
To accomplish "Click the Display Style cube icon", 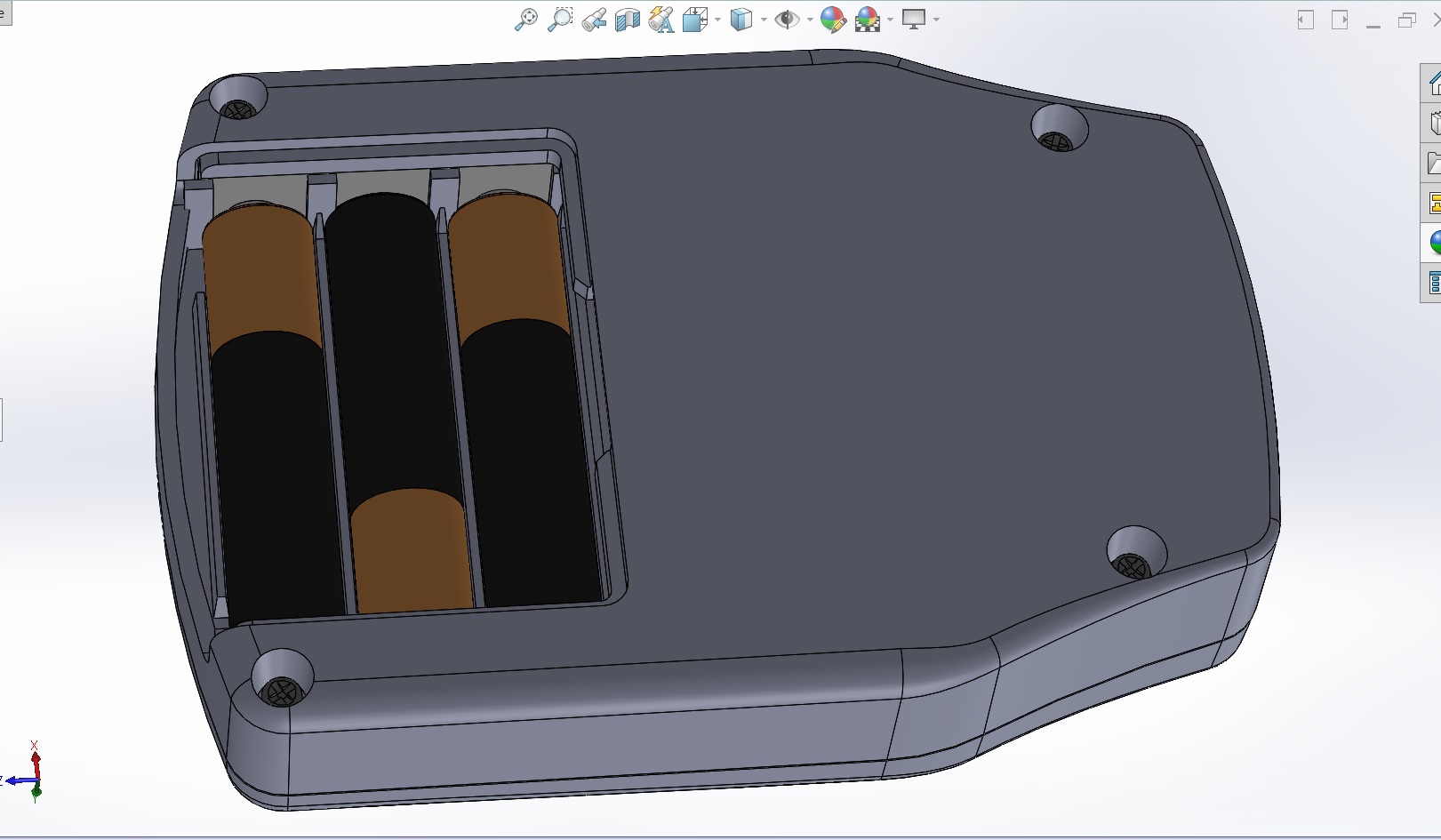I will [741, 20].
